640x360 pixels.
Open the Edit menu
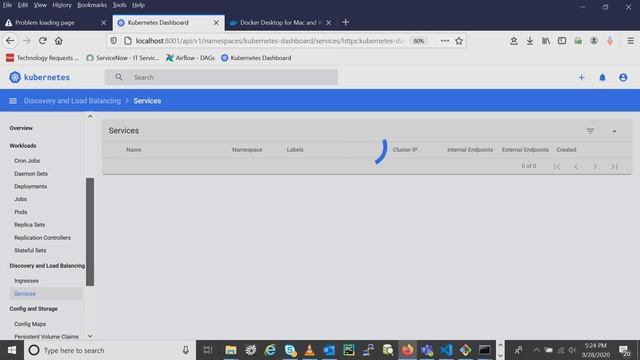tap(23, 5)
